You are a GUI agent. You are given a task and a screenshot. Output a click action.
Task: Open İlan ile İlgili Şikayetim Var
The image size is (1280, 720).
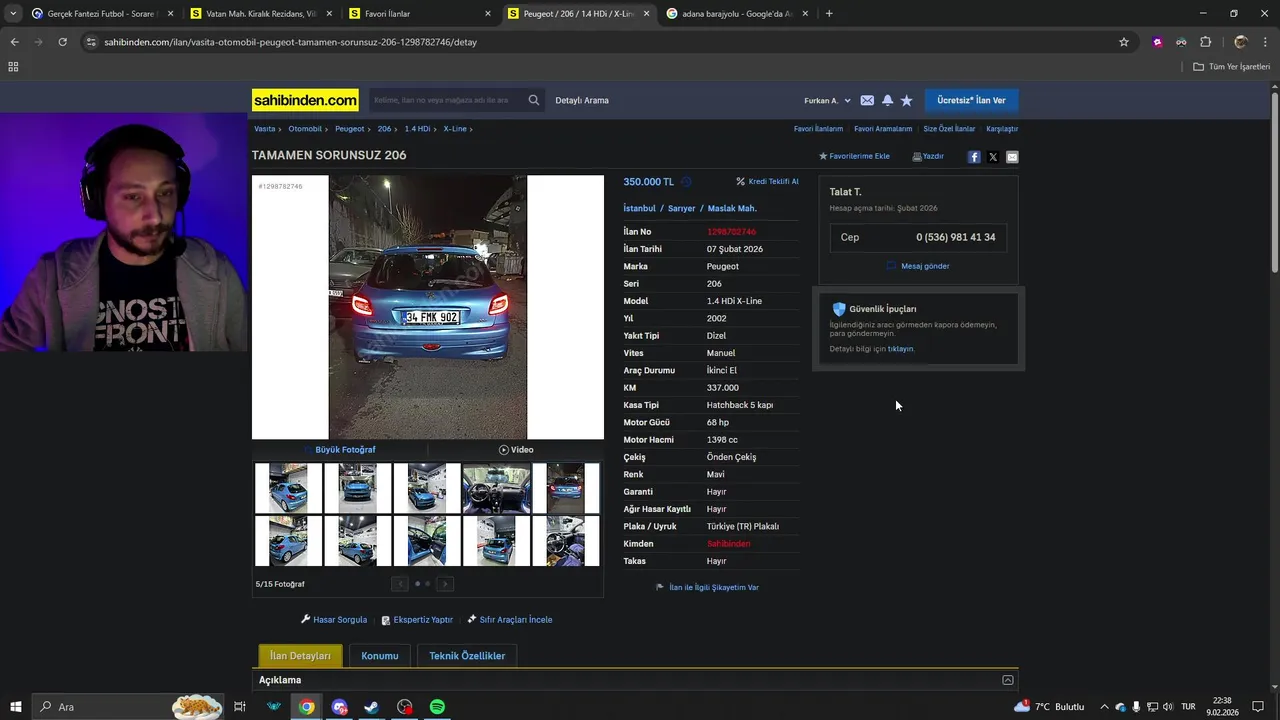click(x=707, y=588)
